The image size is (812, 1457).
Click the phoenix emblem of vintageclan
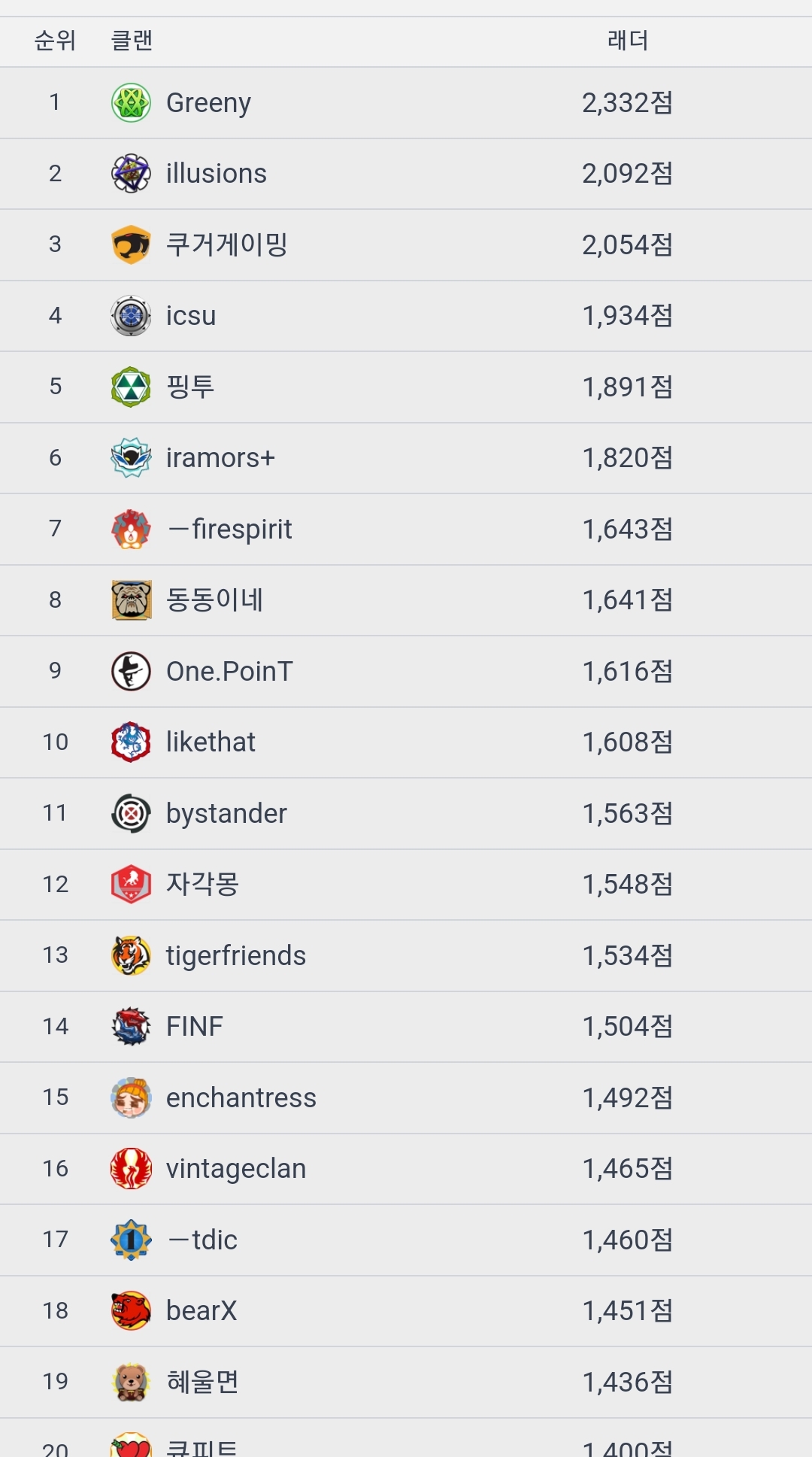(131, 1169)
